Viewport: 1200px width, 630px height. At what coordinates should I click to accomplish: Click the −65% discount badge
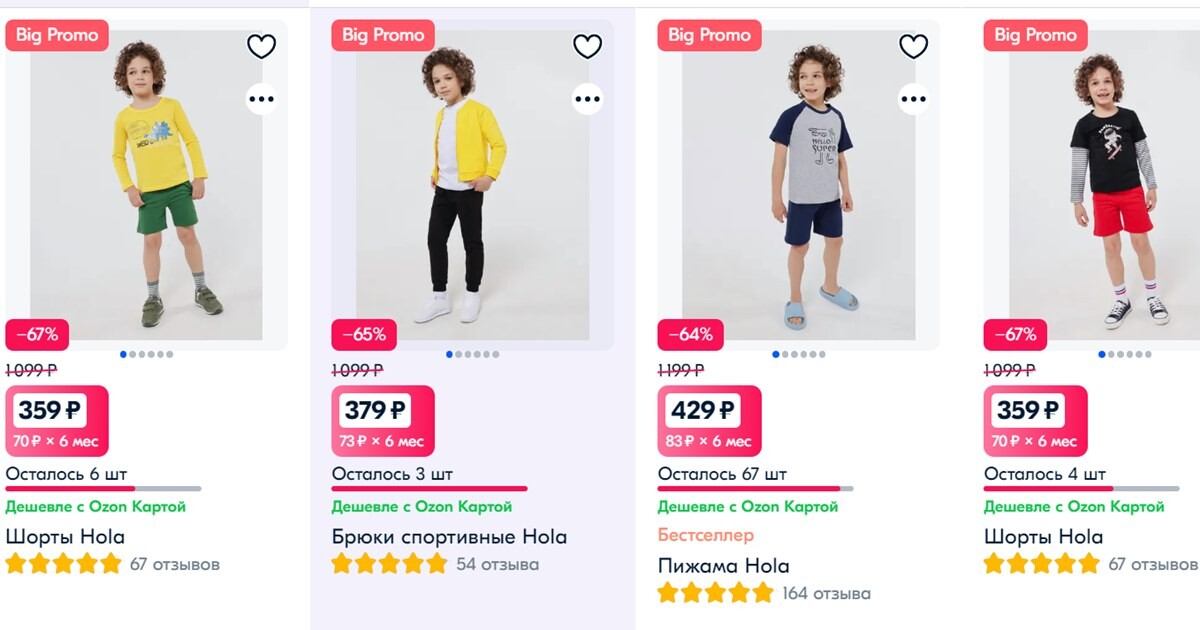pyautogui.click(x=364, y=334)
